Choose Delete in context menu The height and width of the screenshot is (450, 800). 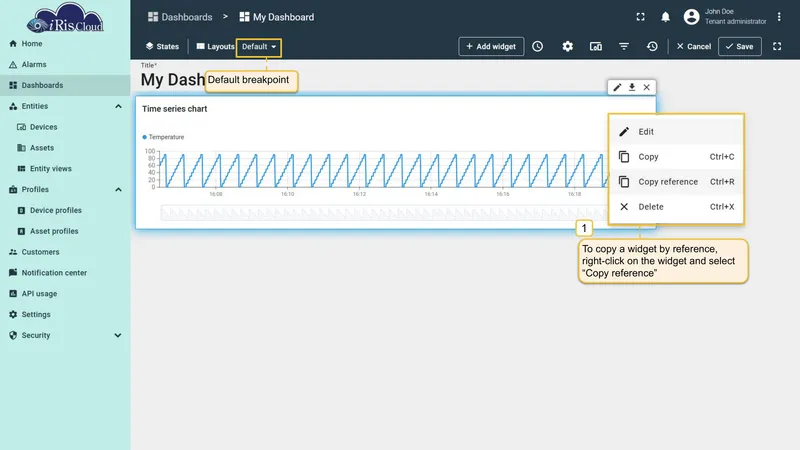[676, 207]
